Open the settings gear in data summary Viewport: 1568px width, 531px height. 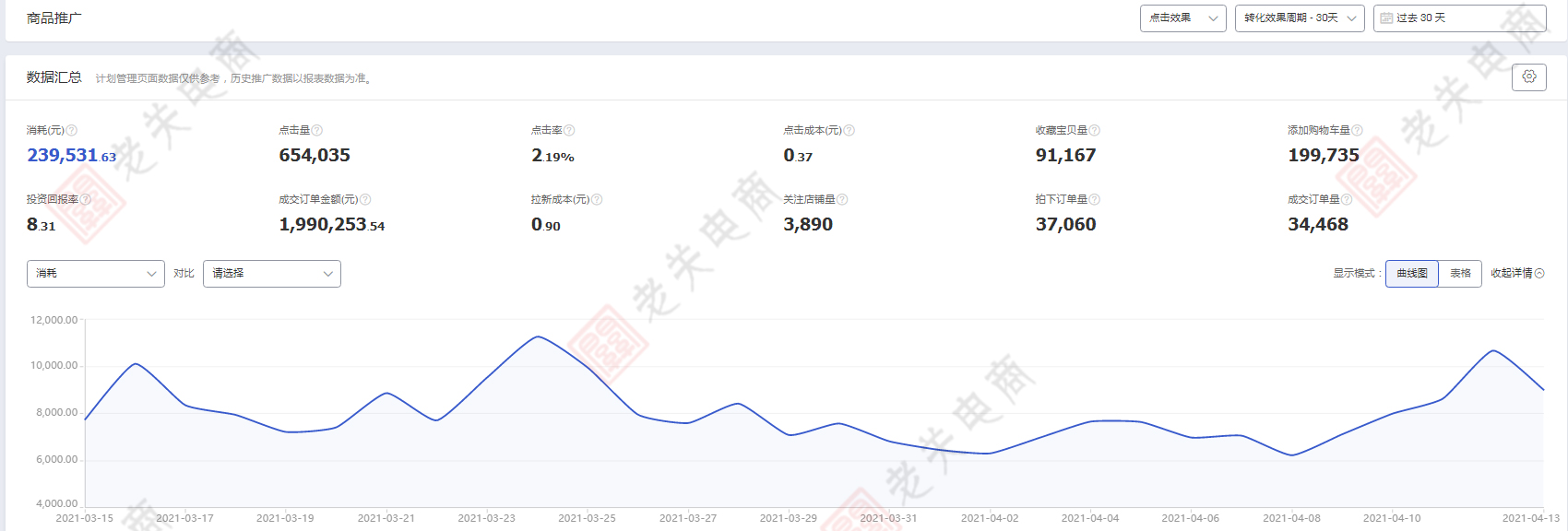point(1528,77)
